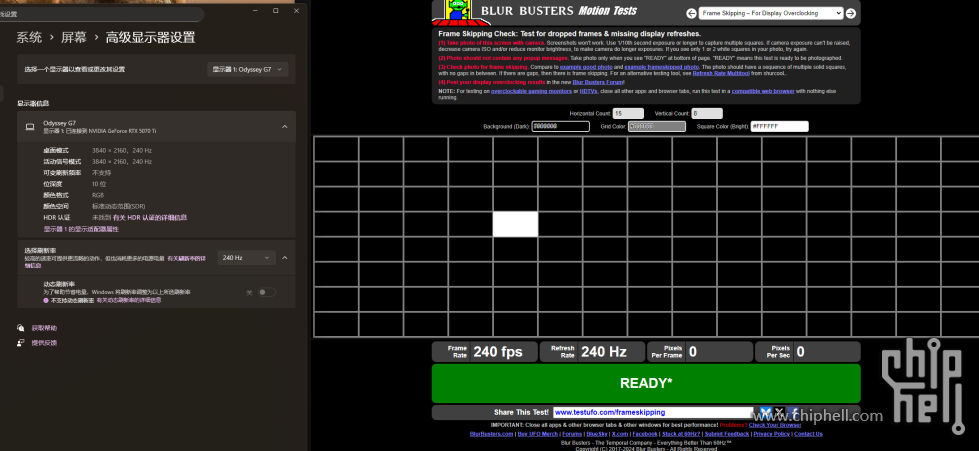Viewport: 979px width, 451px height.
Task: Open HDR certification details link
Action: [x=150, y=217]
